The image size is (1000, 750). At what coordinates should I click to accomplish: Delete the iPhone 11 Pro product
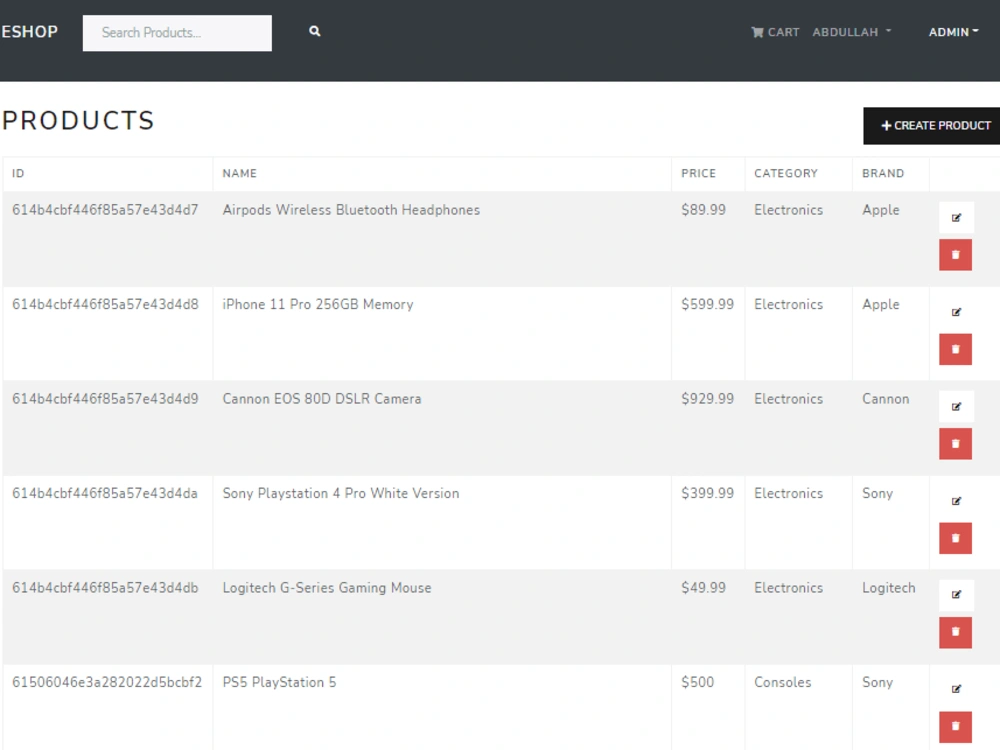pos(955,349)
